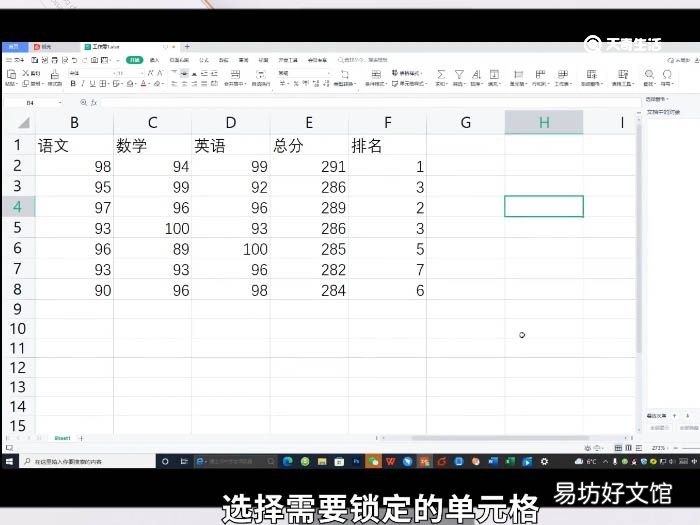Click the Windows Start button

click(9, 461)
